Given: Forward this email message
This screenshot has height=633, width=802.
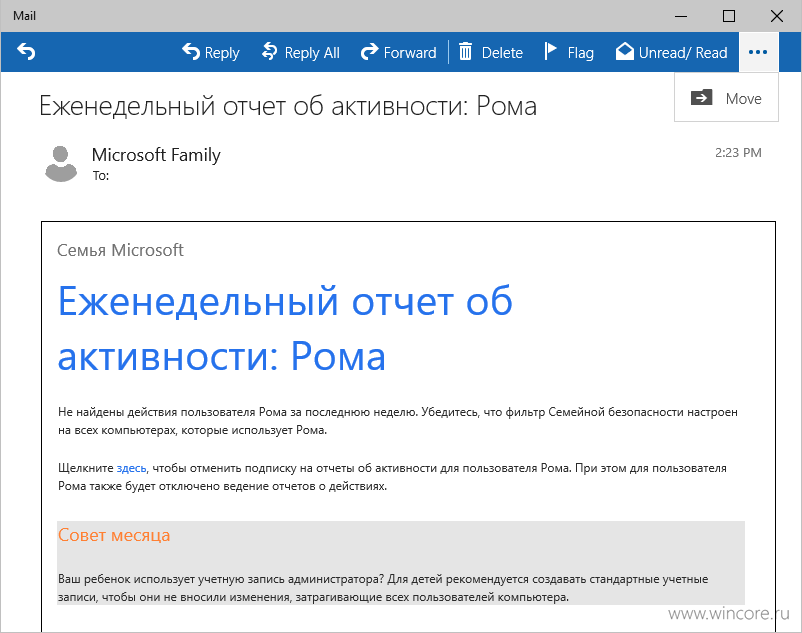Looking at the screenshot, I should point(398,52).
